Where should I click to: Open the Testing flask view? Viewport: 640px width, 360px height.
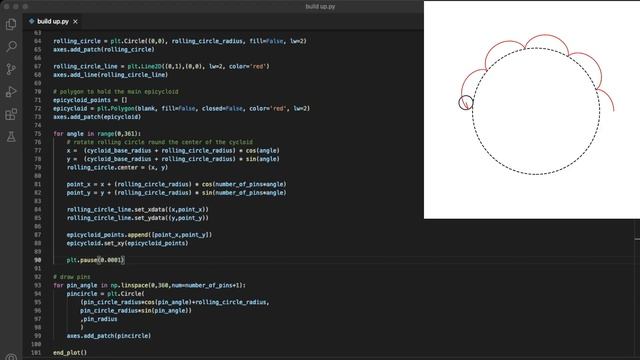[x=11, y=137]
